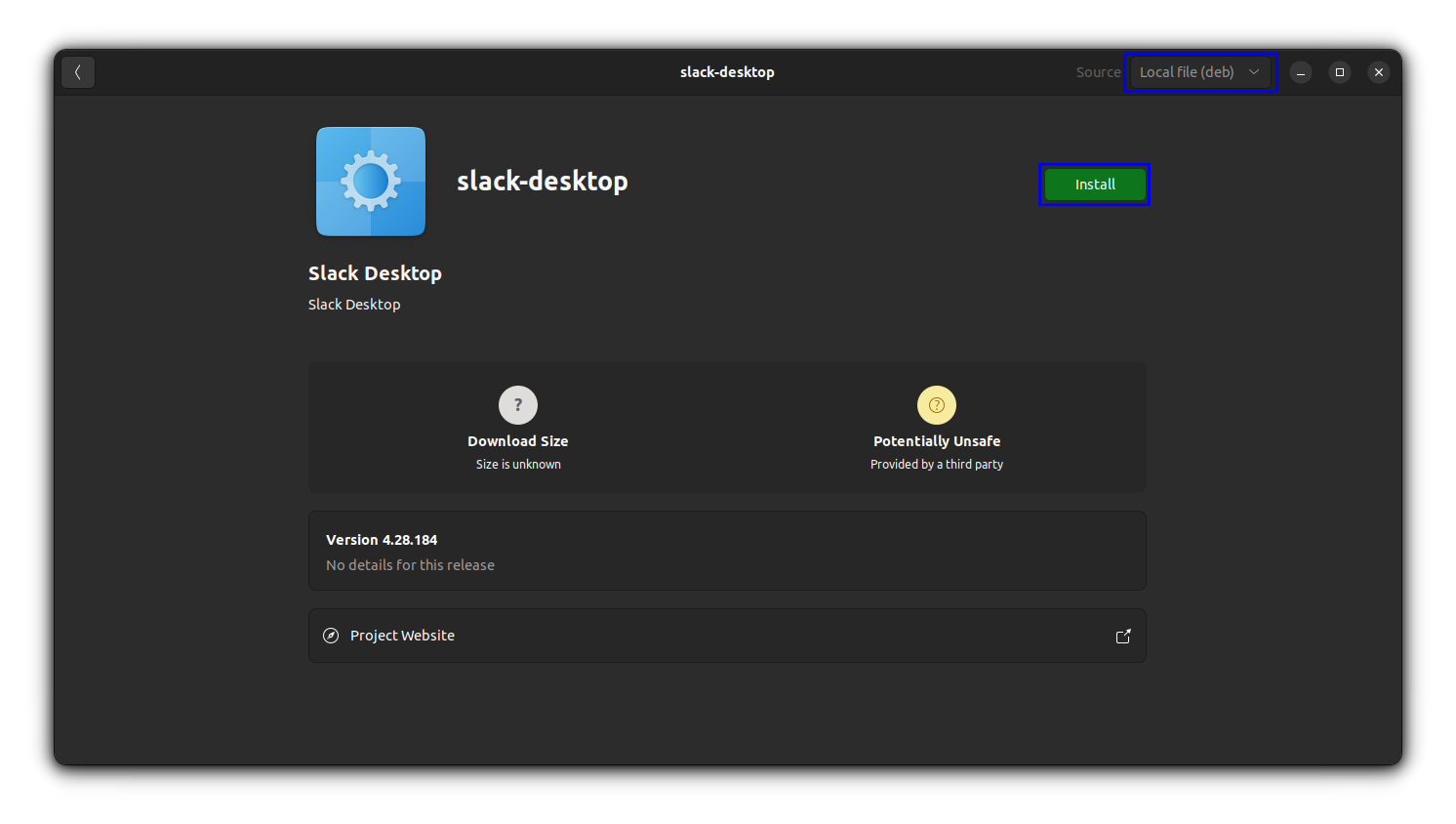Click the Download Size question mark icon

[518, 404]
